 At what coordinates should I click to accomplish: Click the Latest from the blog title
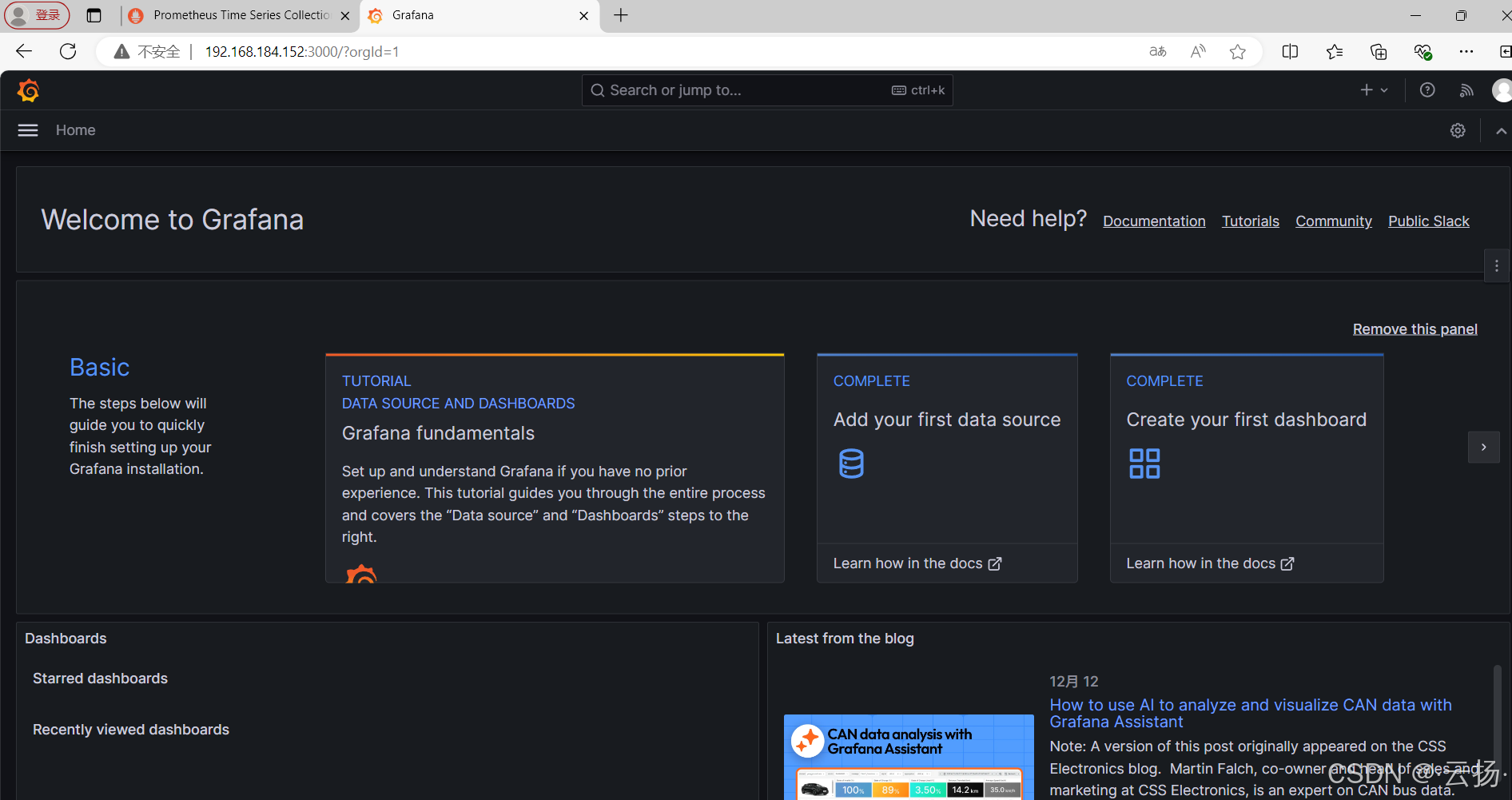click(x=845, y=639)
